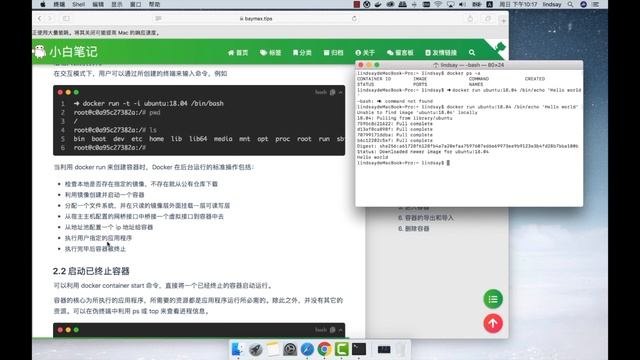The image size is (640, 360).
Task: Reload page in Safari address bar
Action: click(x=354, y=18)
